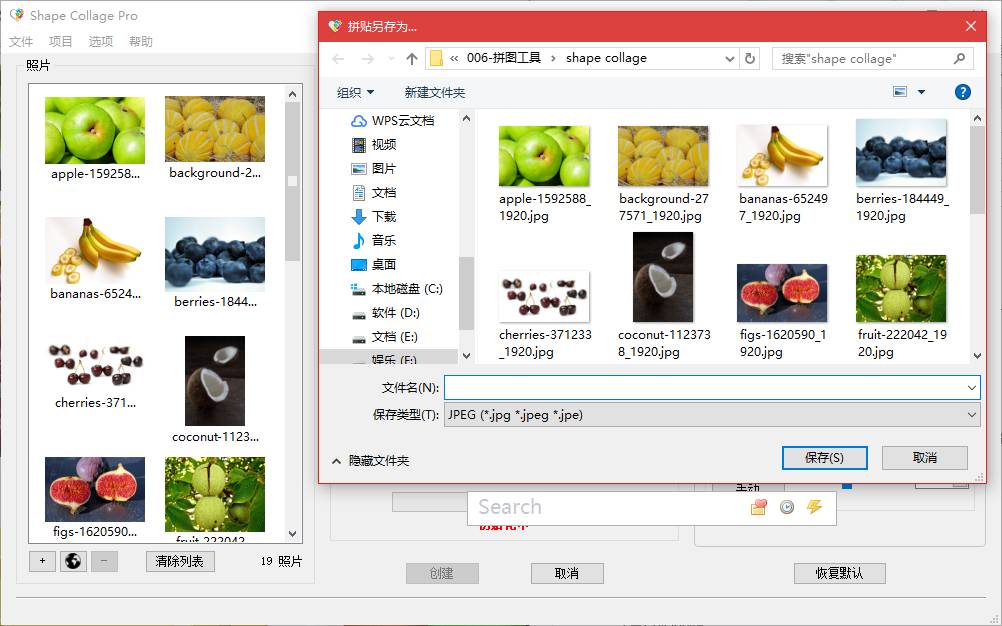Viewport: 1002px width, 626px height.
Task: Expand the address bar path dropdown
Action: [x=730, y=59]
